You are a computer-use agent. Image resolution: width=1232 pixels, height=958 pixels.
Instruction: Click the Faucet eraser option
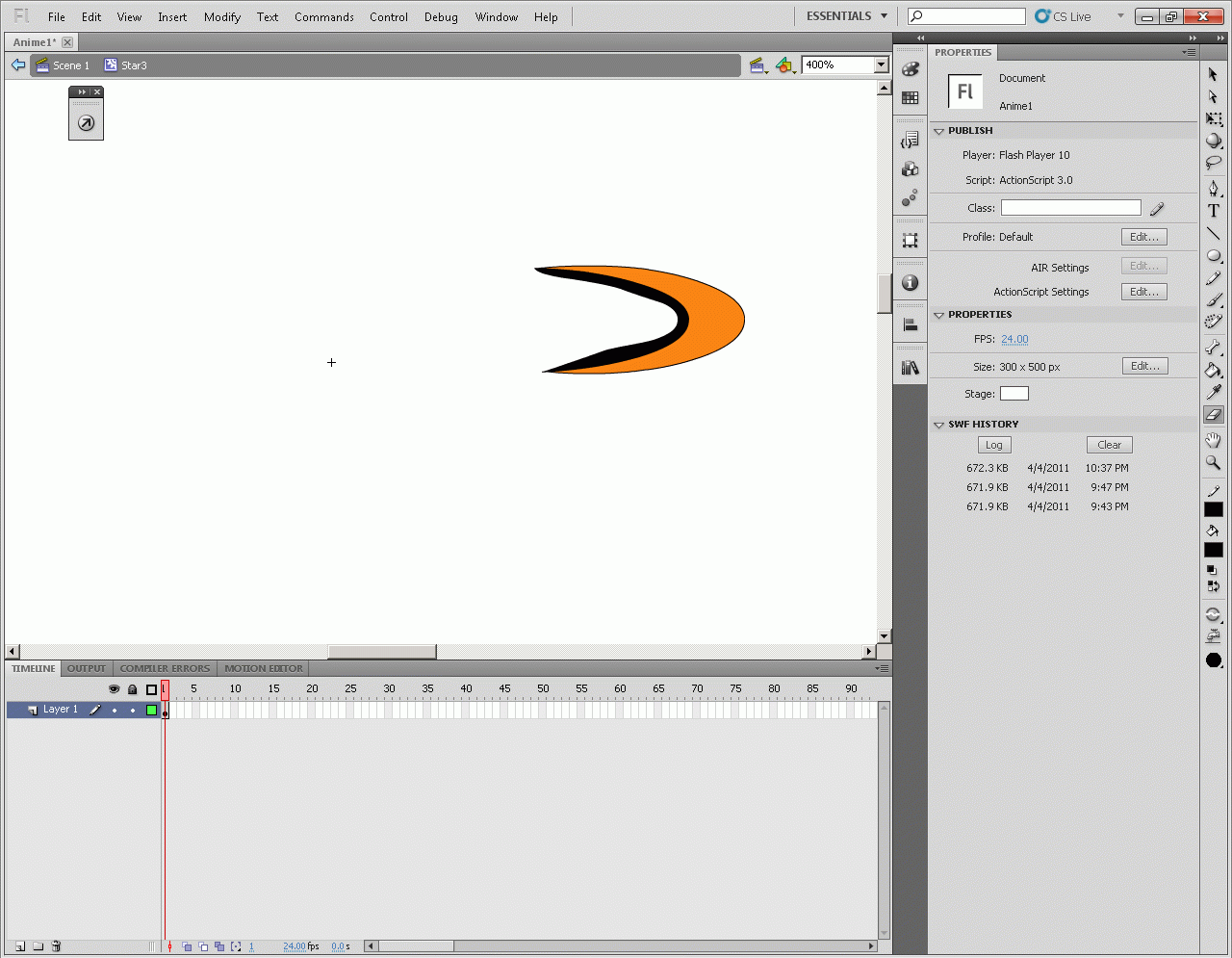coord(1213,635)
